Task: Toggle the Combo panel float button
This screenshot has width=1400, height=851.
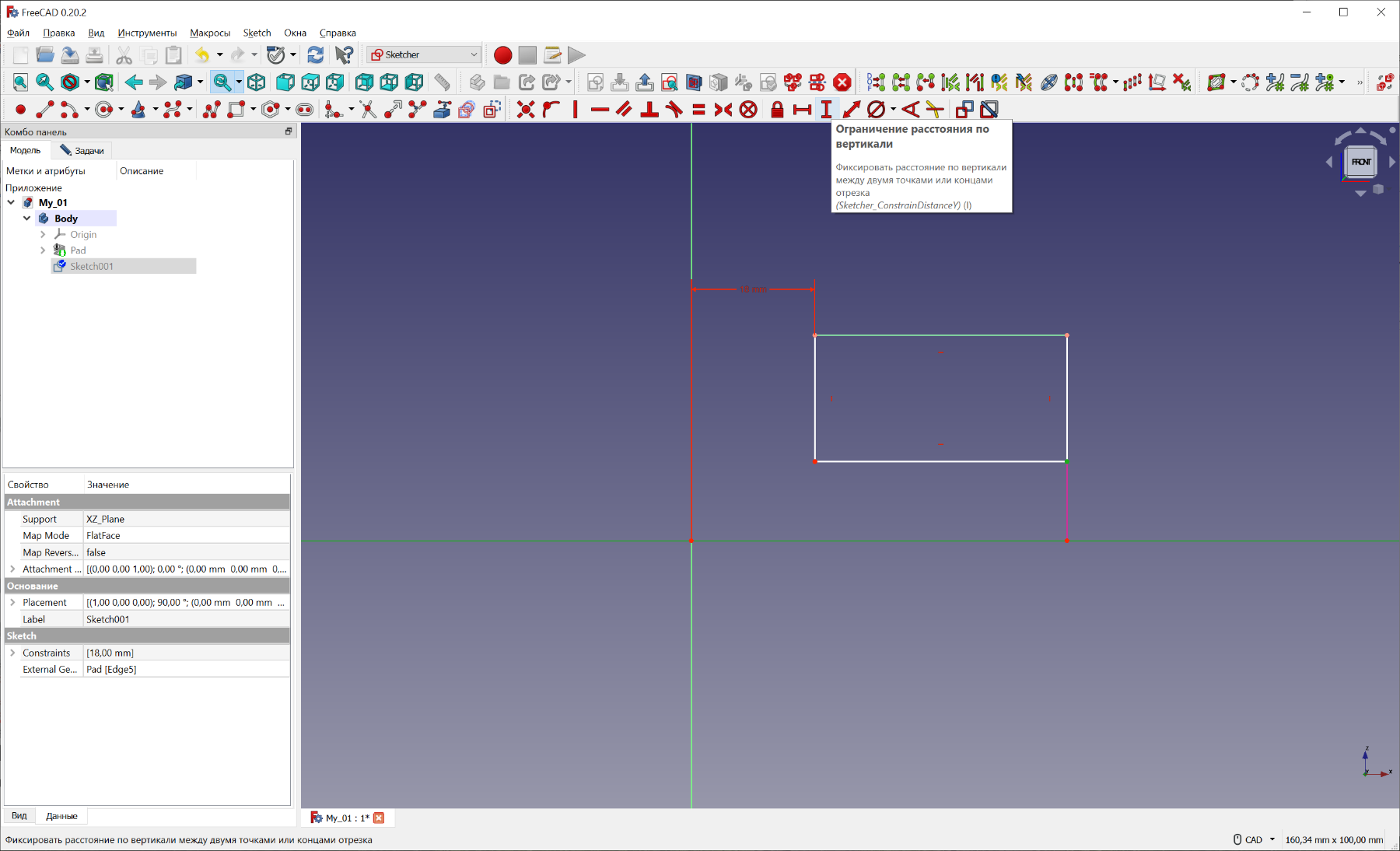Action: pyautogui.click(x=289, y=131)
